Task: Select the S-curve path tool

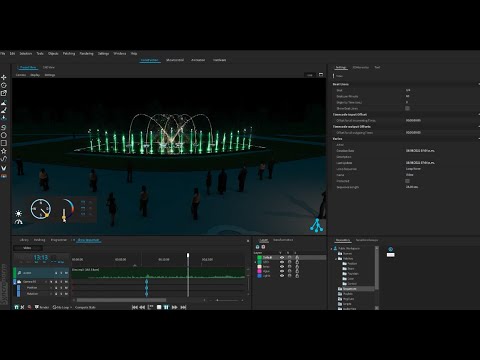Action: (4, 159)
